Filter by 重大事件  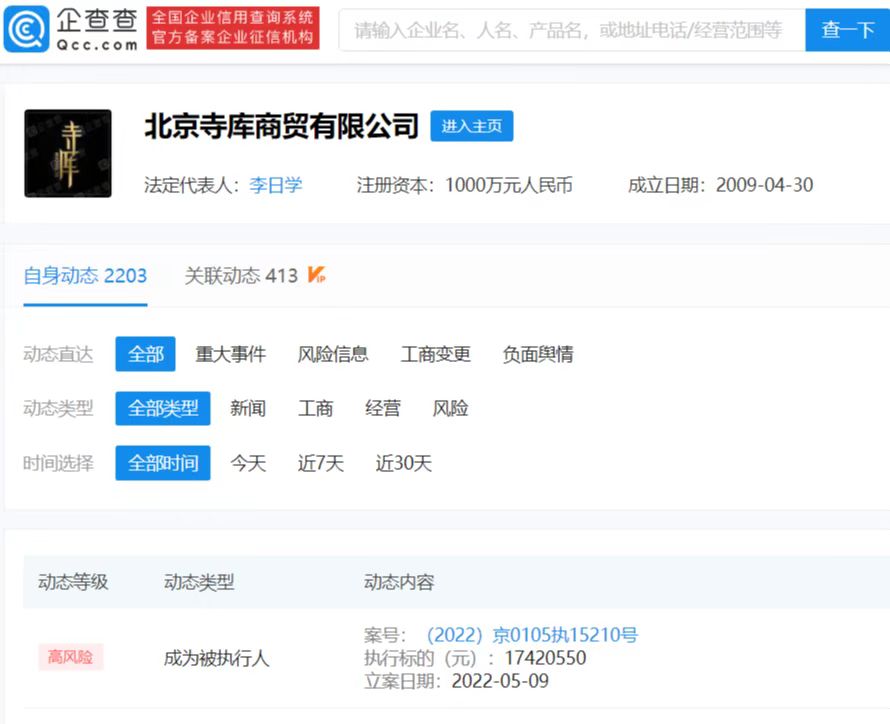click(230, 354)
